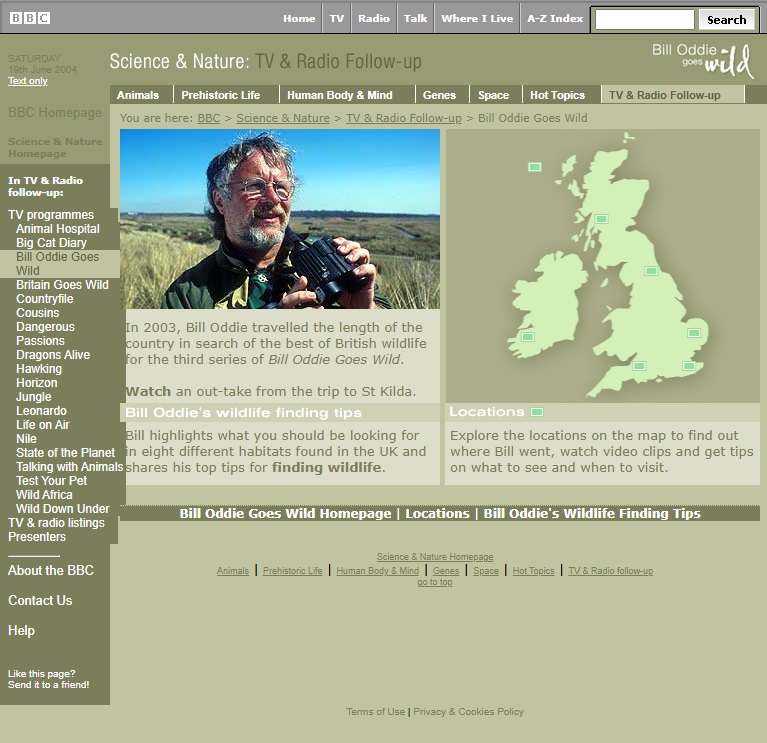The width and height of the screenshot is (767, 743).
Task: Follow the Text only link
Action: click(x=28, y=81)
